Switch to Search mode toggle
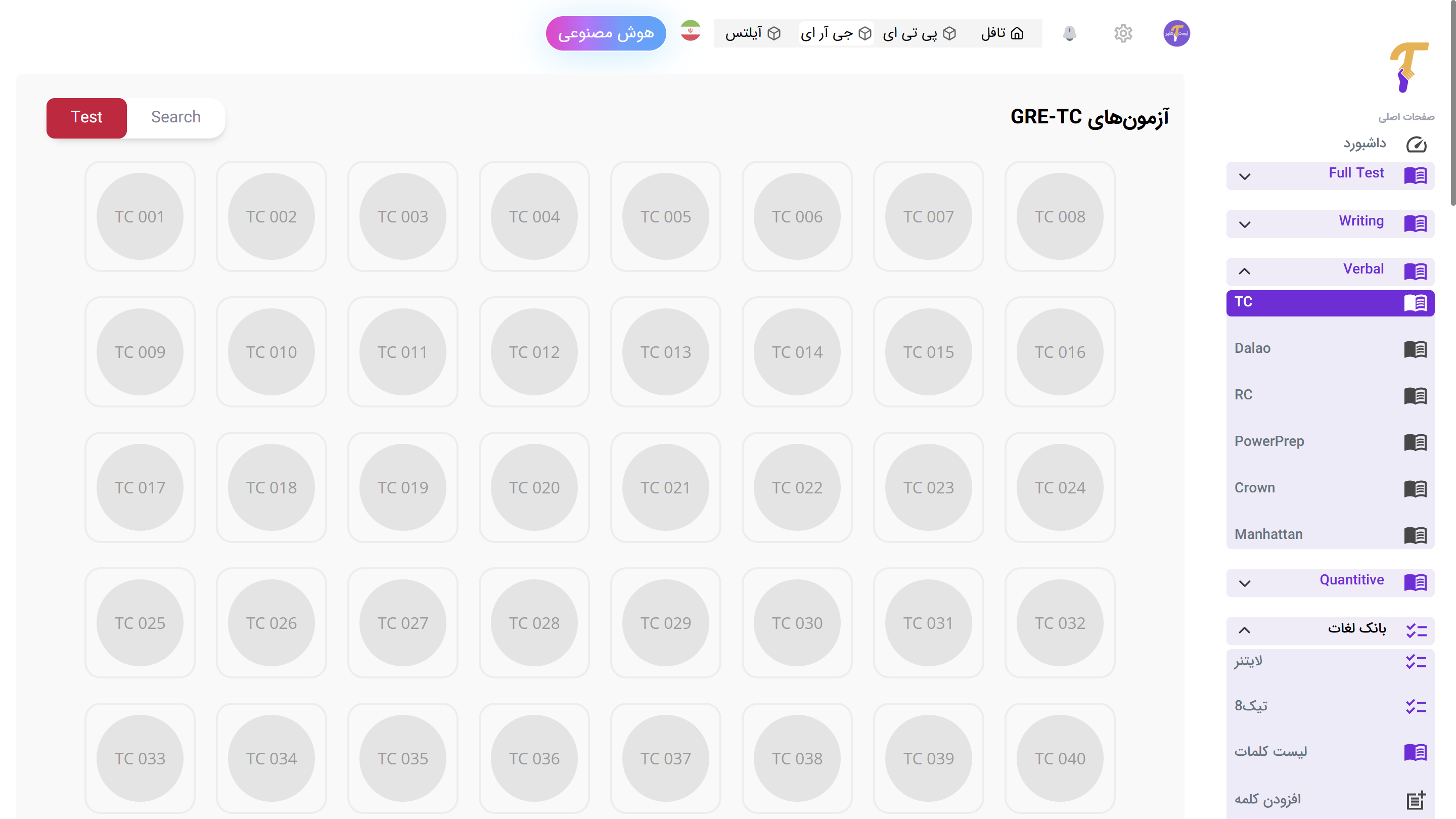1456x819 pixels. [176, 118]
